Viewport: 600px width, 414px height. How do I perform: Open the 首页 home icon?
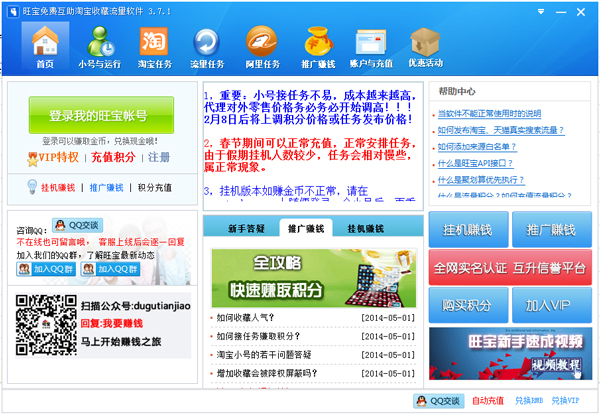point(44,46)
